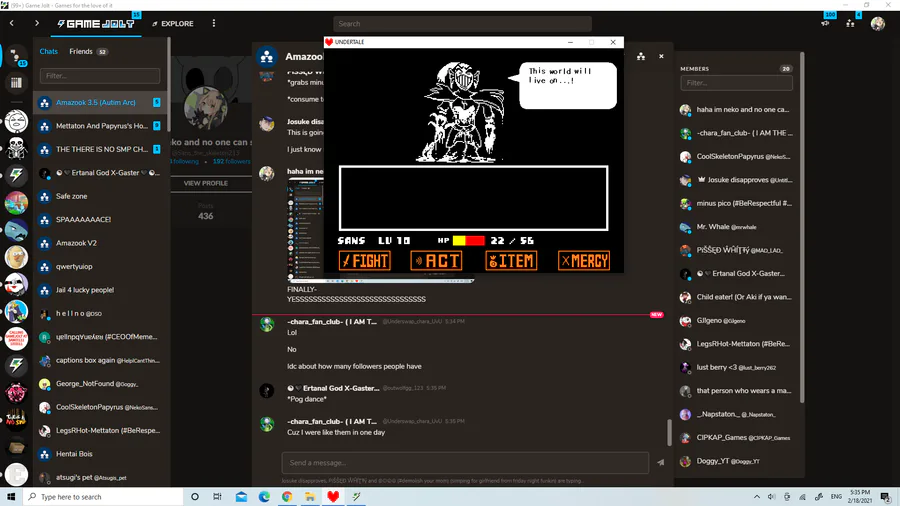The image size is (900, 506).
Task: Click the Undertale heart title icon
Action: [329, 42]
